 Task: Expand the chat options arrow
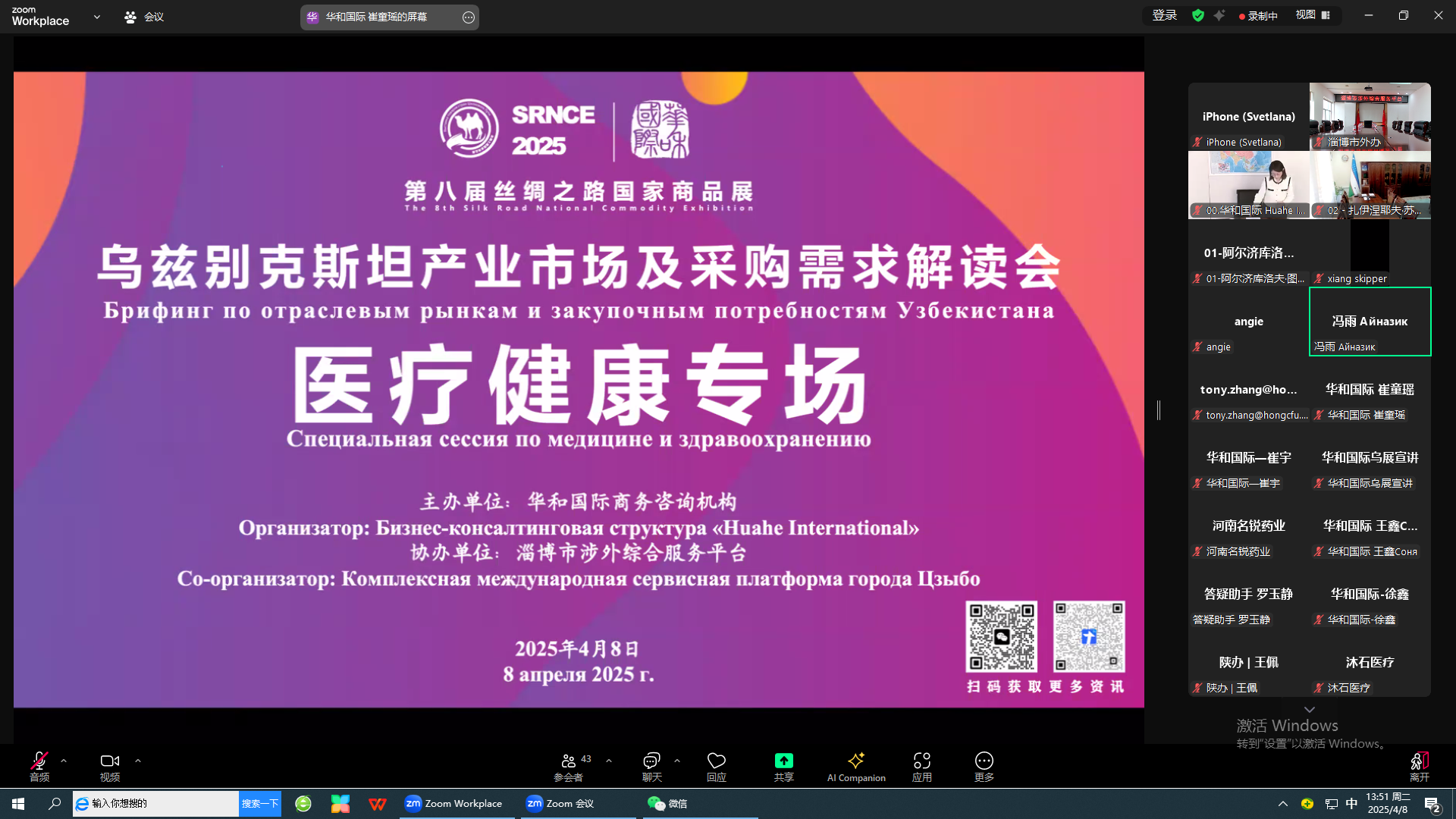click(x=677, y=760)
